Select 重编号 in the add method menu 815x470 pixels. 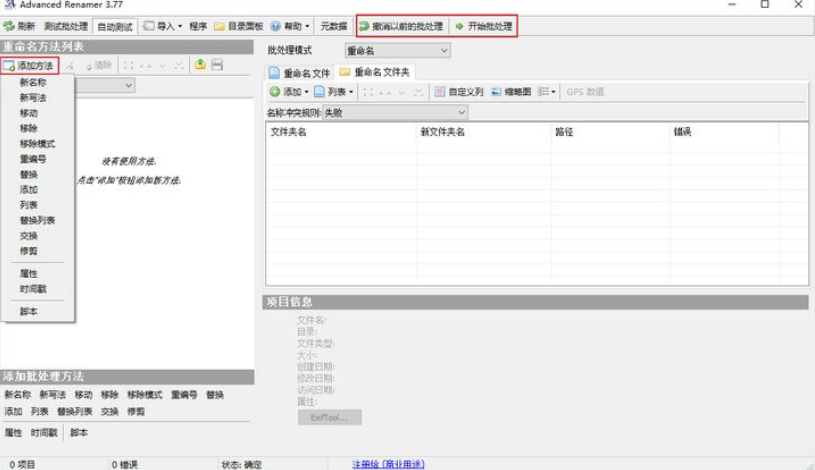pos(33,159)
